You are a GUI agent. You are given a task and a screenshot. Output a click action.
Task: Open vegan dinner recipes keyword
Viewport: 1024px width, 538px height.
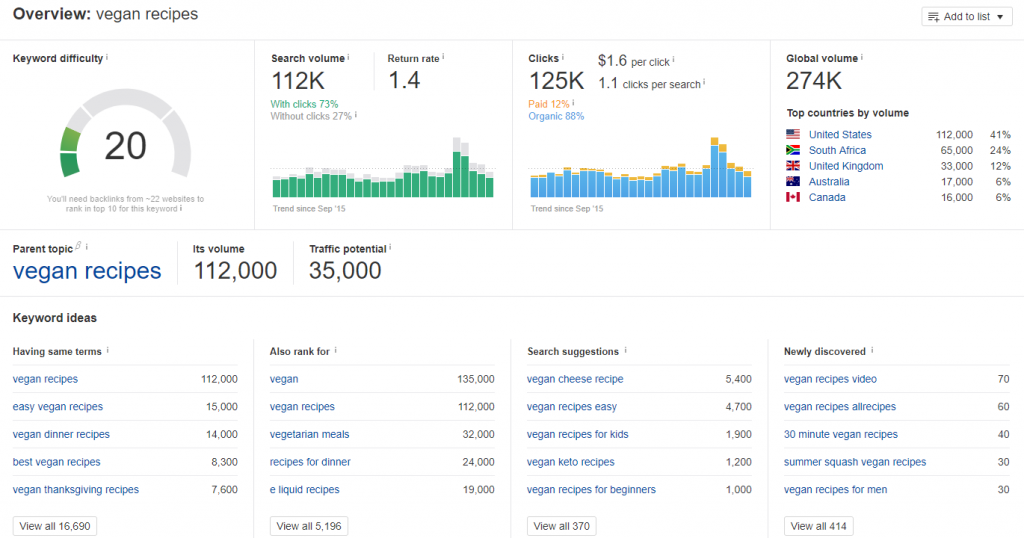click(61, 434)
